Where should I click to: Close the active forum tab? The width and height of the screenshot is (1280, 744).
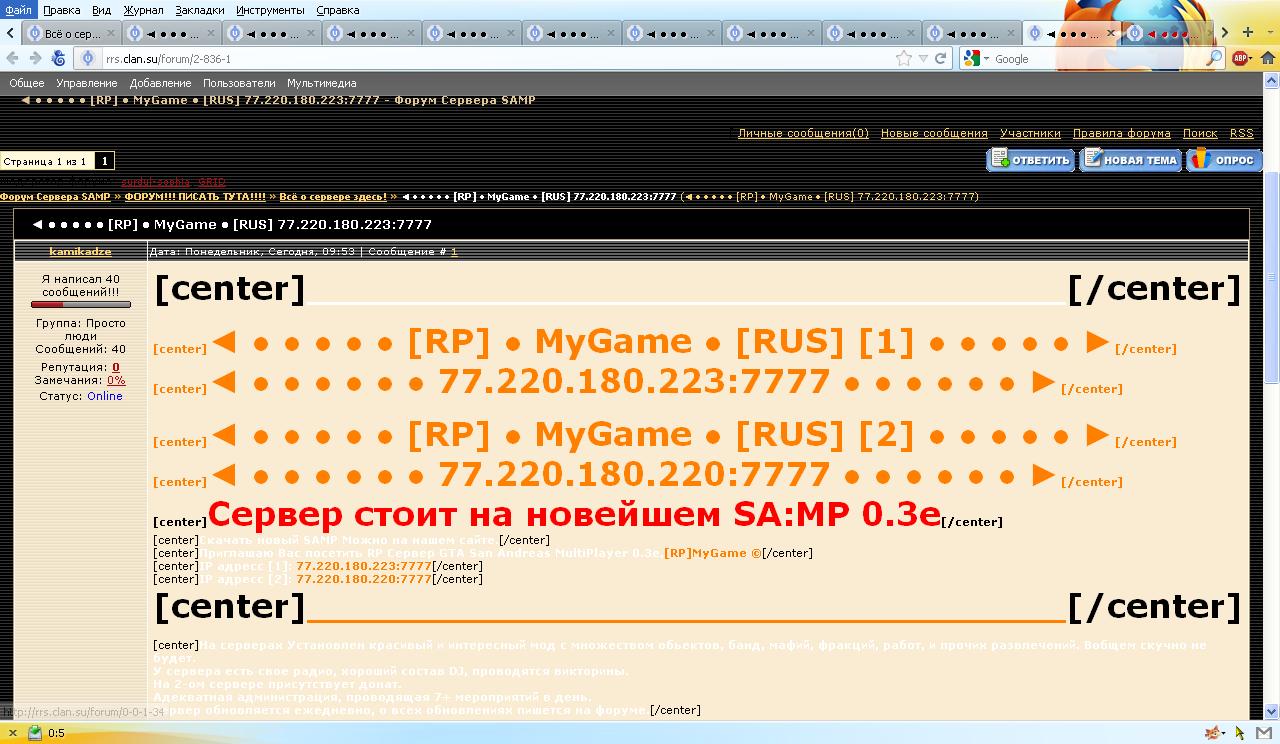(x=1110, y=33)
